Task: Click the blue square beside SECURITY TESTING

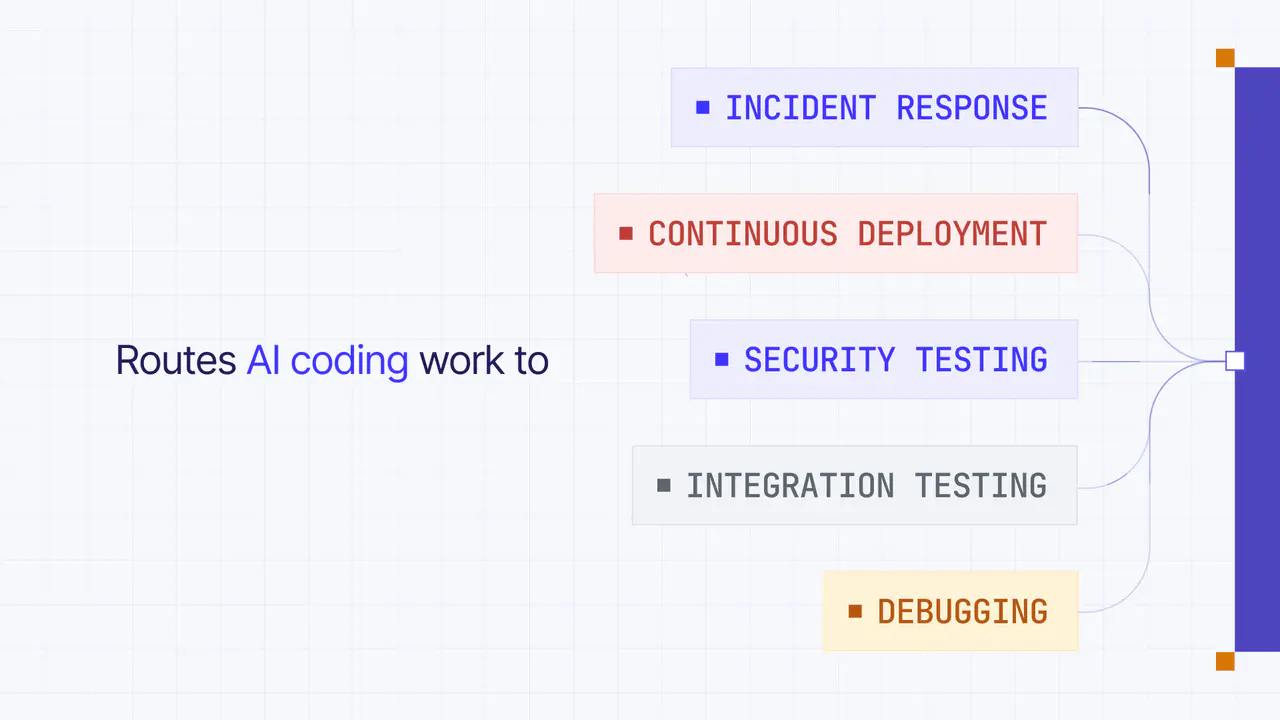Action: 722,359
